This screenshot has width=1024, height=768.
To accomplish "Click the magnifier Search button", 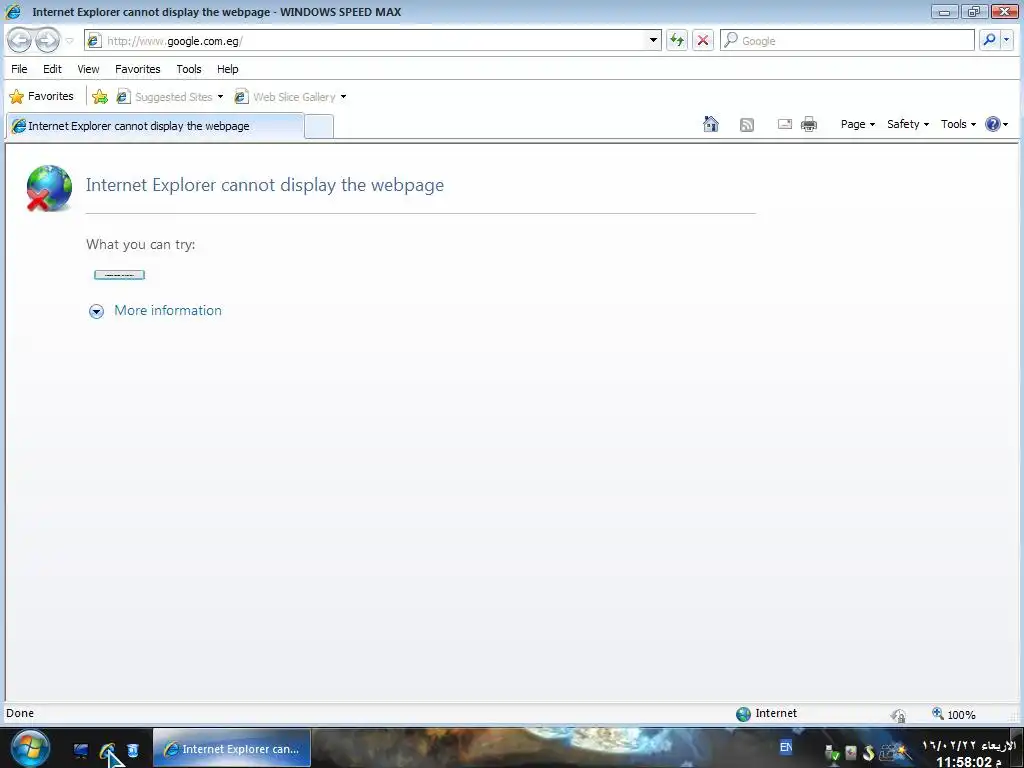I will click(x=989, y=40).
